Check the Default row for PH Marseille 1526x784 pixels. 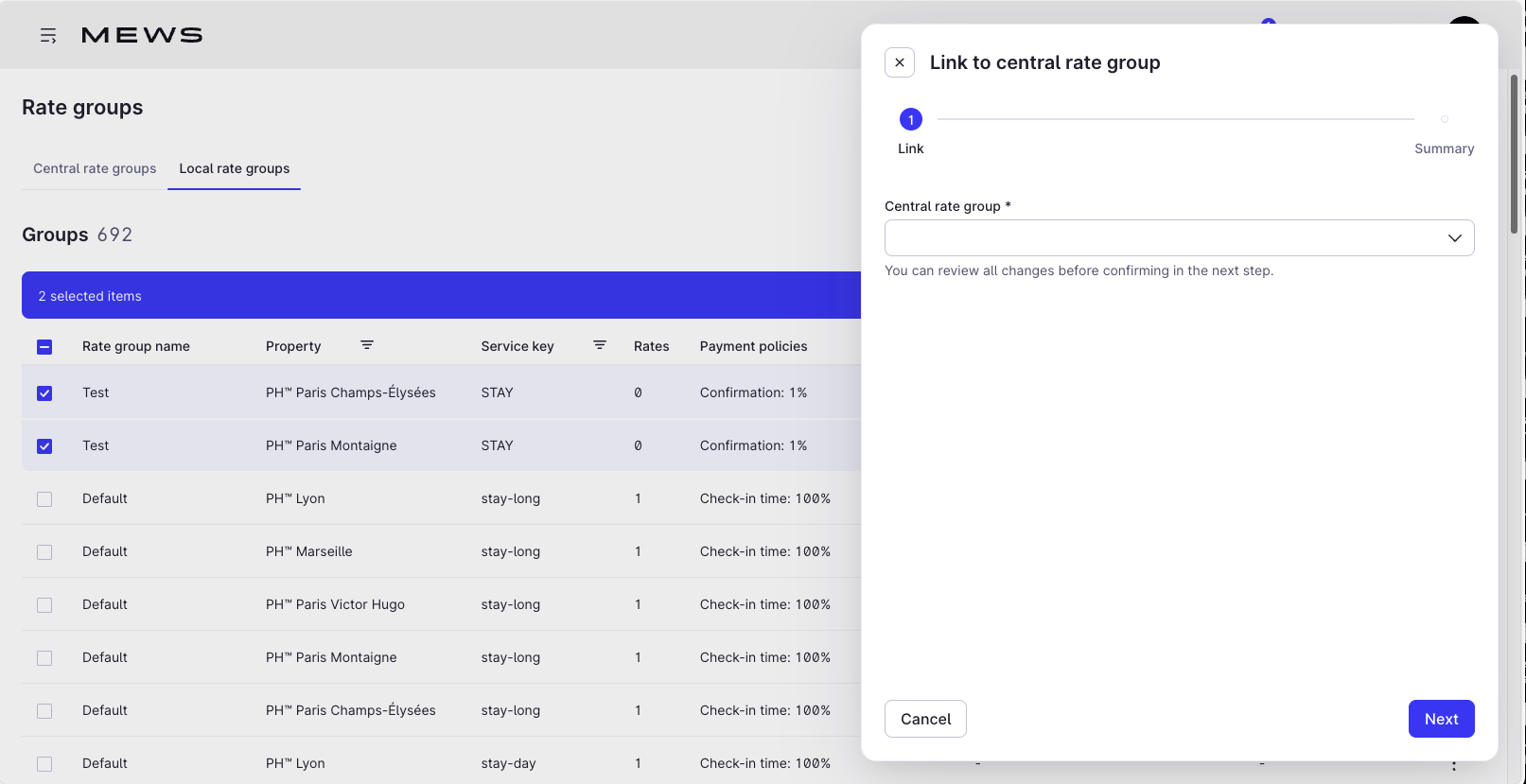click(x=44, y=551)
